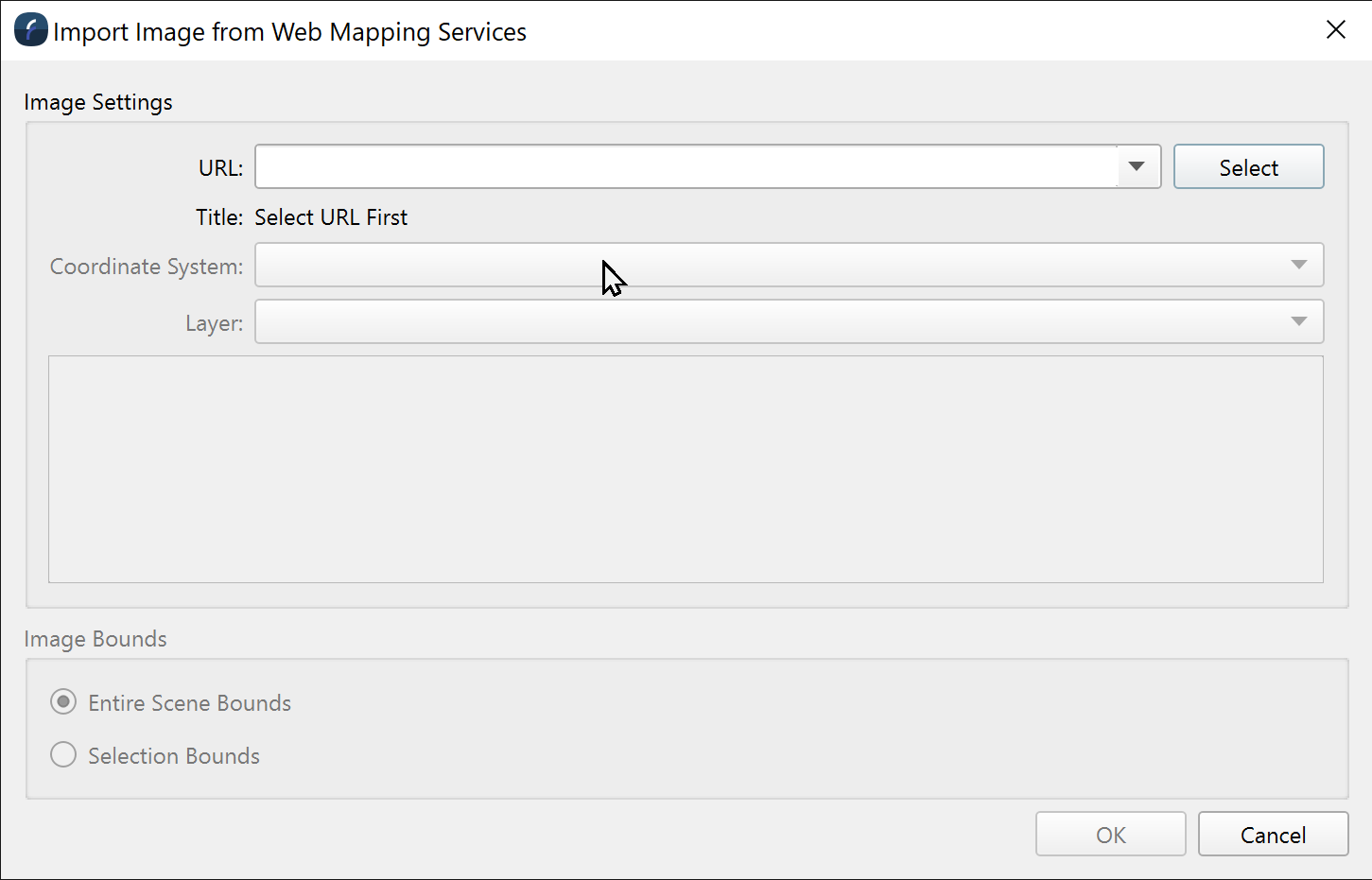Dismiss the dialog with the Cancel button
Screen dimensions: 1372x880
[x=1273, y=835]
